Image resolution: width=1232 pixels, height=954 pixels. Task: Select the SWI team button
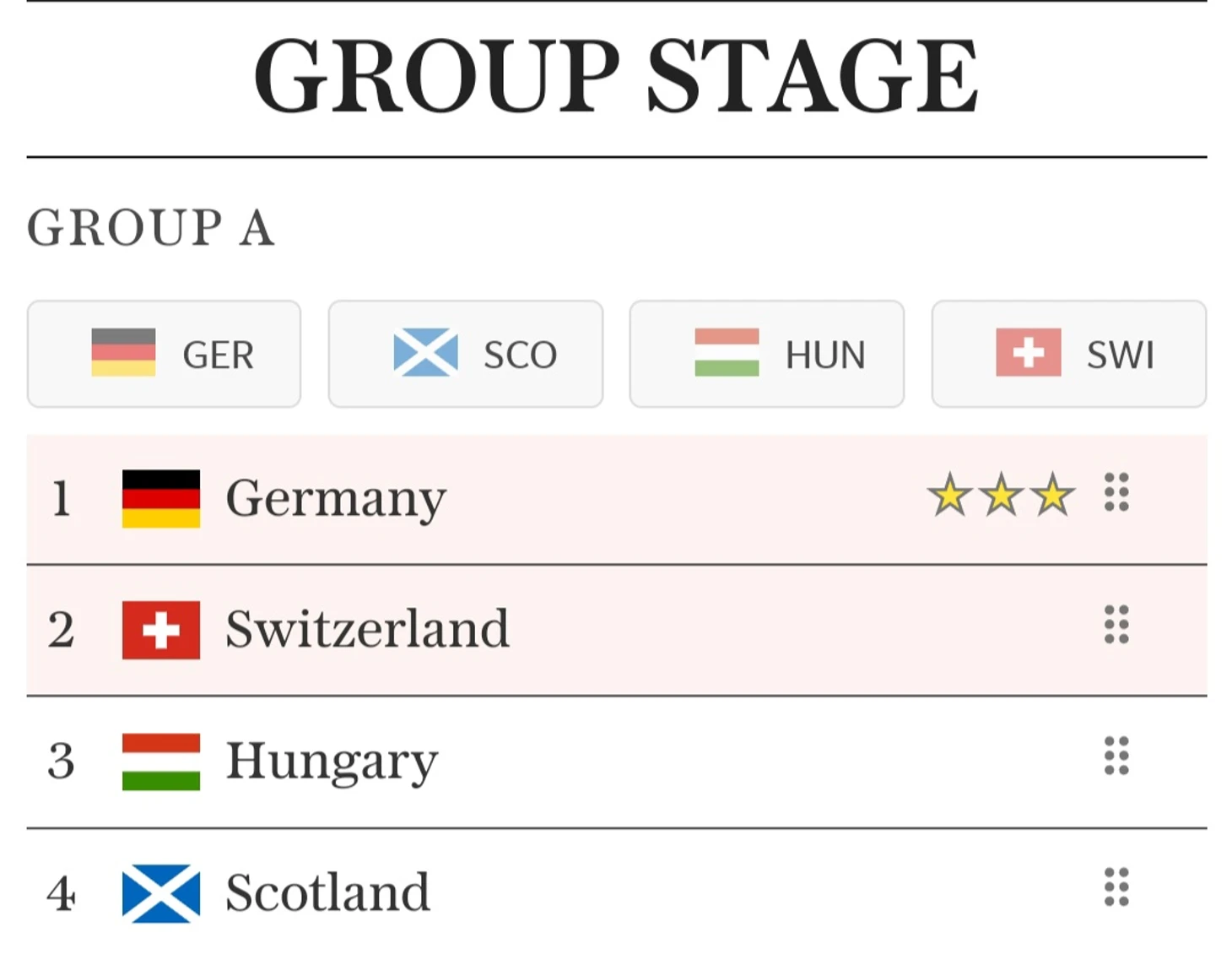pos(1069,354)
